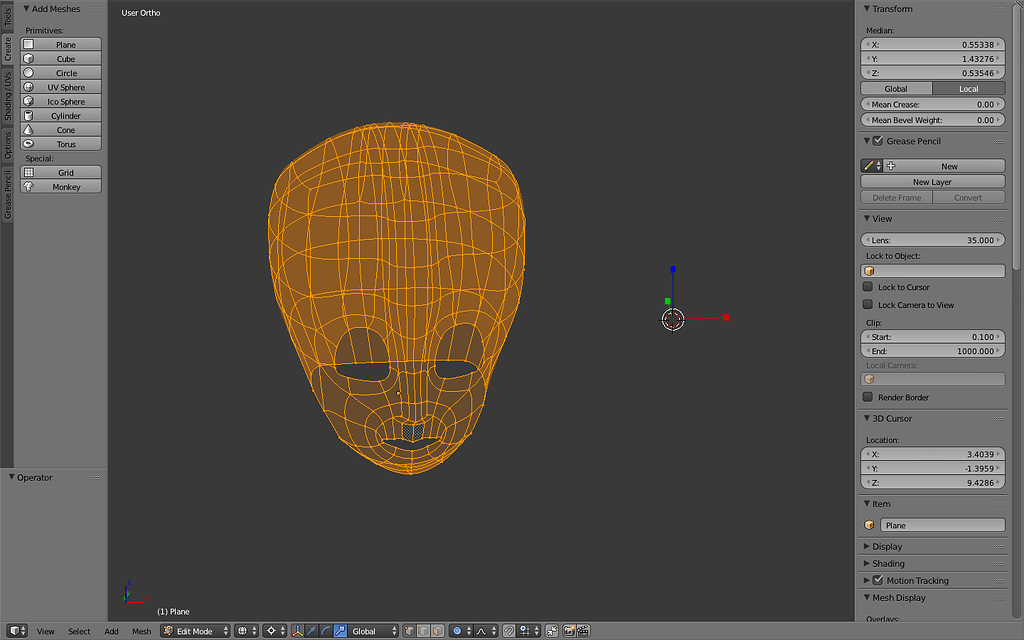
Task: Add a UV Sphere primitive
Action: [x=61, y=87]
